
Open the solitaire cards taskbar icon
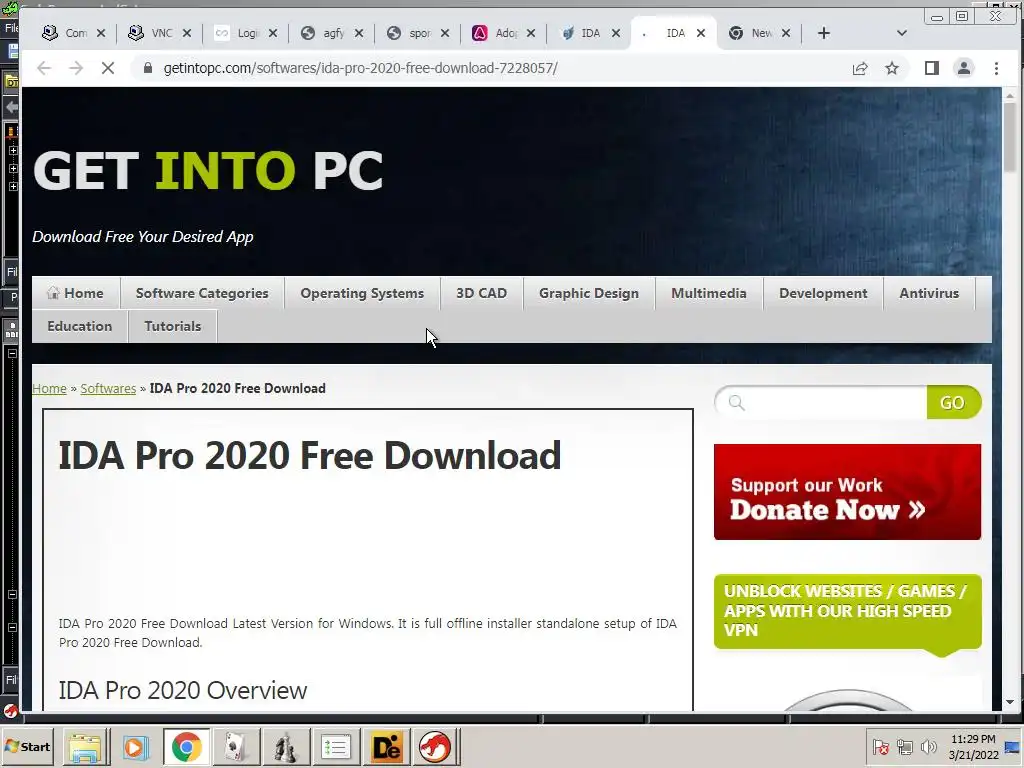pyautogui.click(x=235, y=747)
